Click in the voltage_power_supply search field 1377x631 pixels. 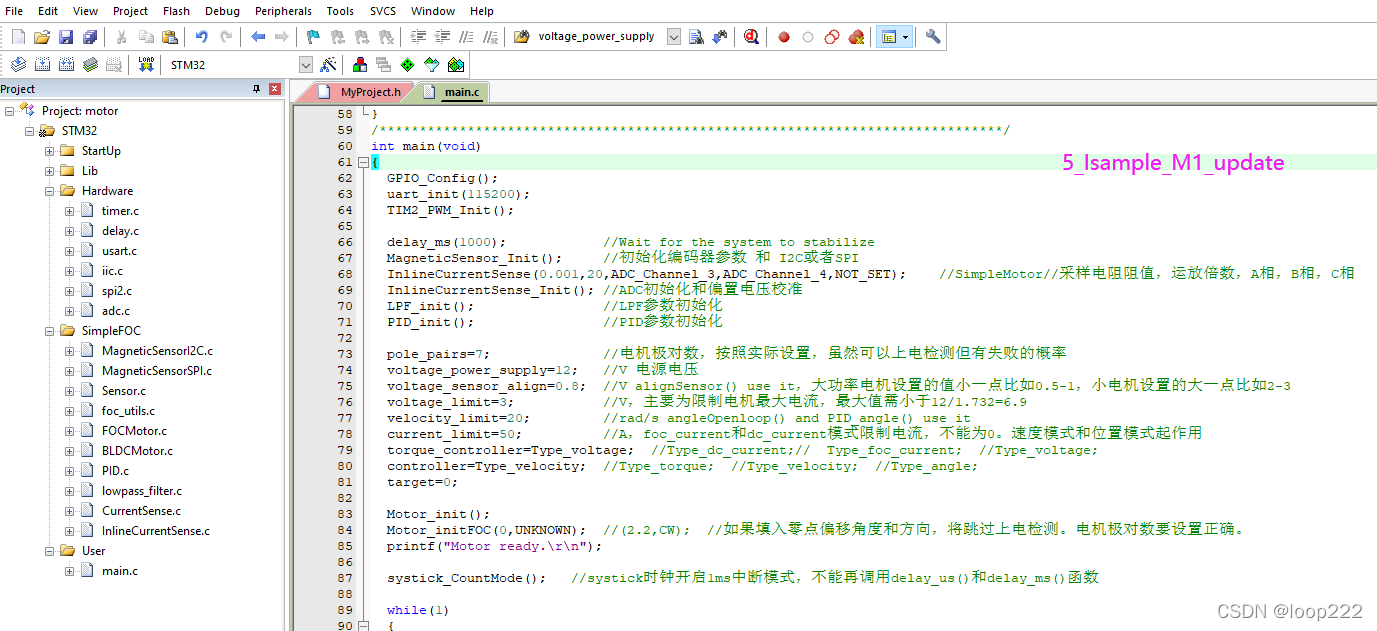tap(599, 37)
